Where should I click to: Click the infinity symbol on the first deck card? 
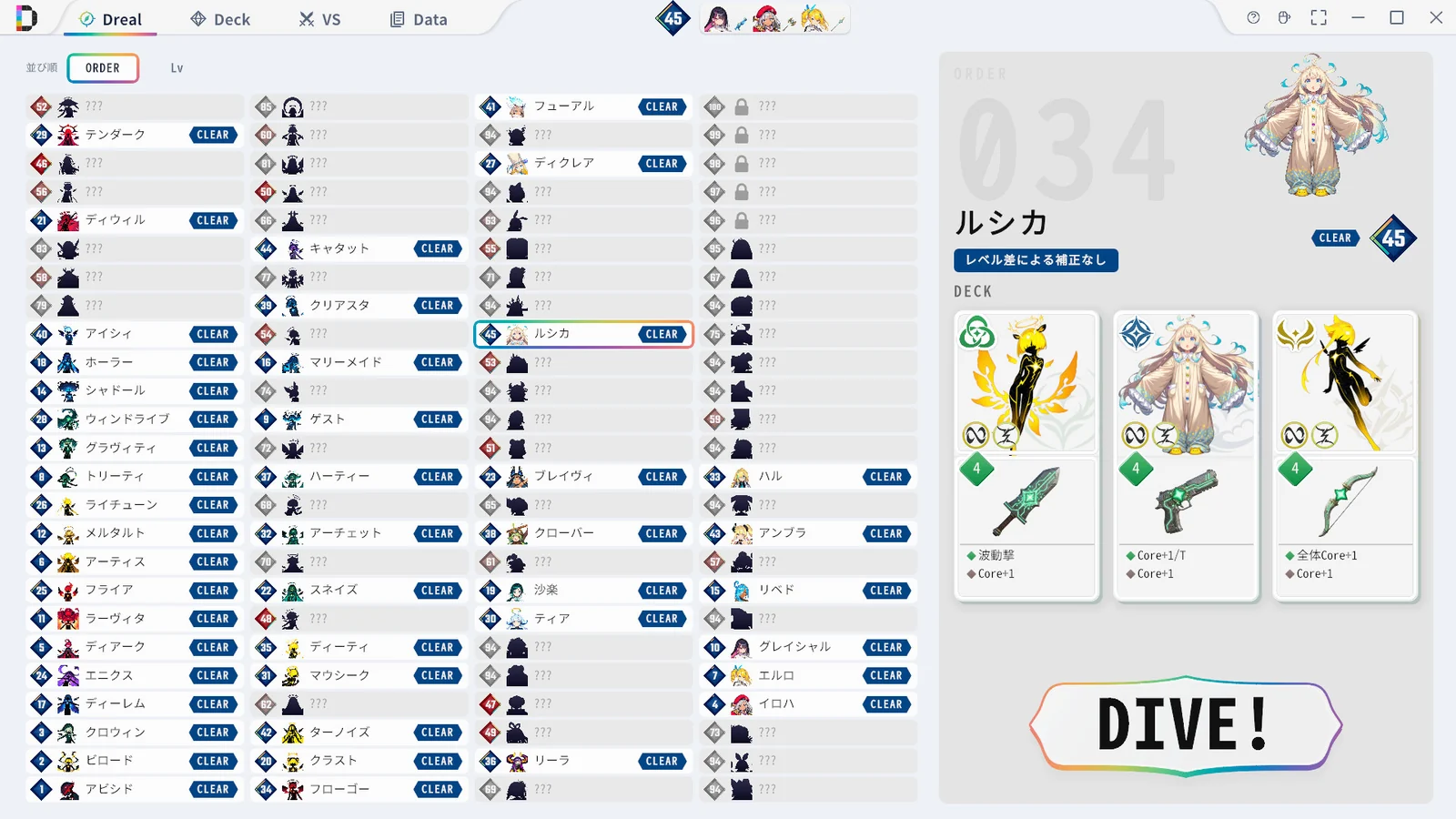976,436
